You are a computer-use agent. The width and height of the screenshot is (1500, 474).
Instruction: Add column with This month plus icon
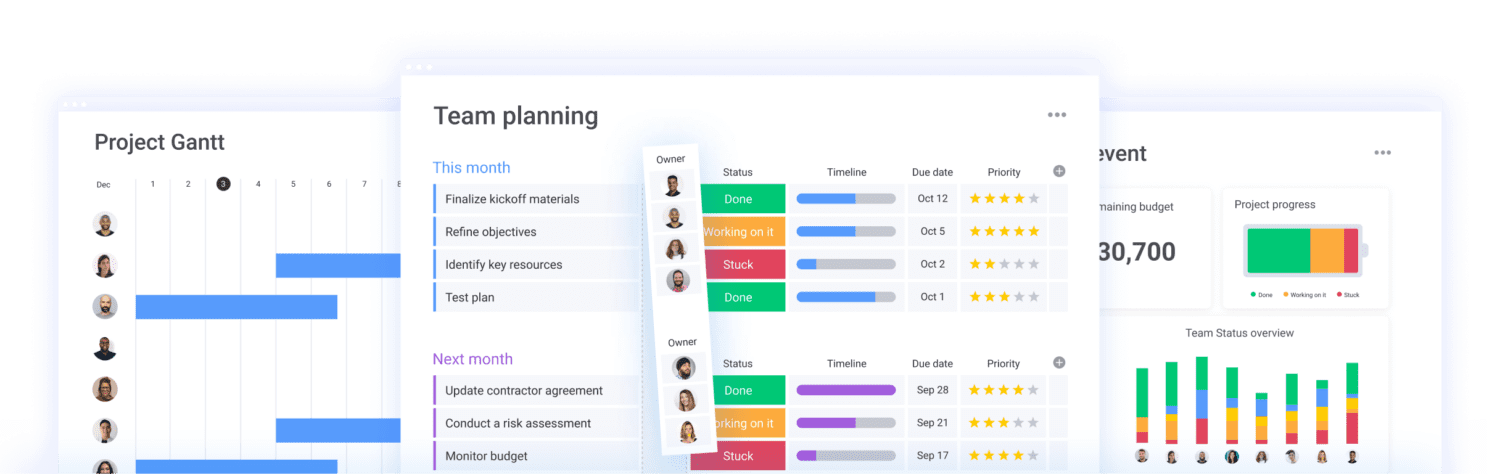pos(1059,172)
